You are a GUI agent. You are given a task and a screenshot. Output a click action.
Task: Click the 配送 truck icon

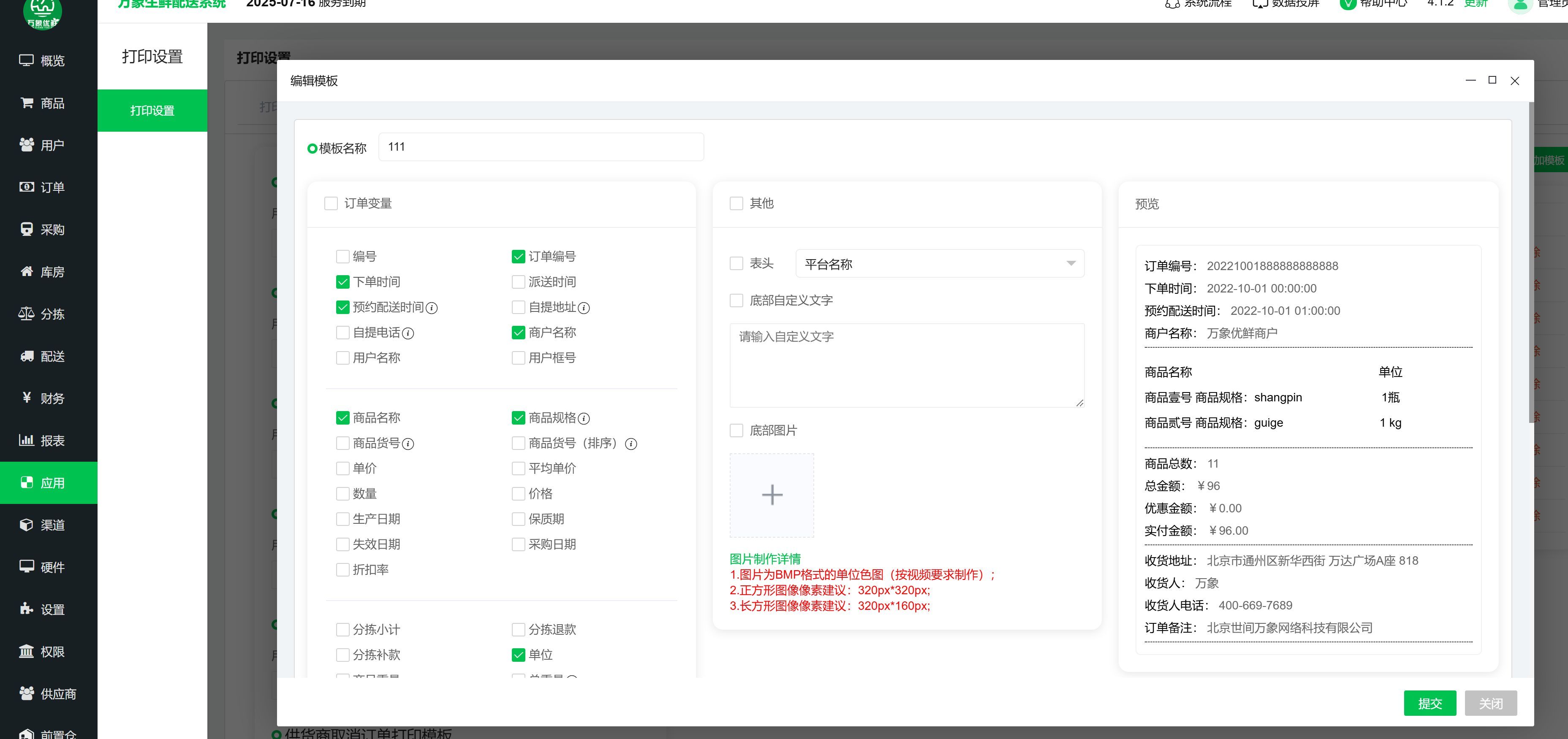tap(26, 356)
